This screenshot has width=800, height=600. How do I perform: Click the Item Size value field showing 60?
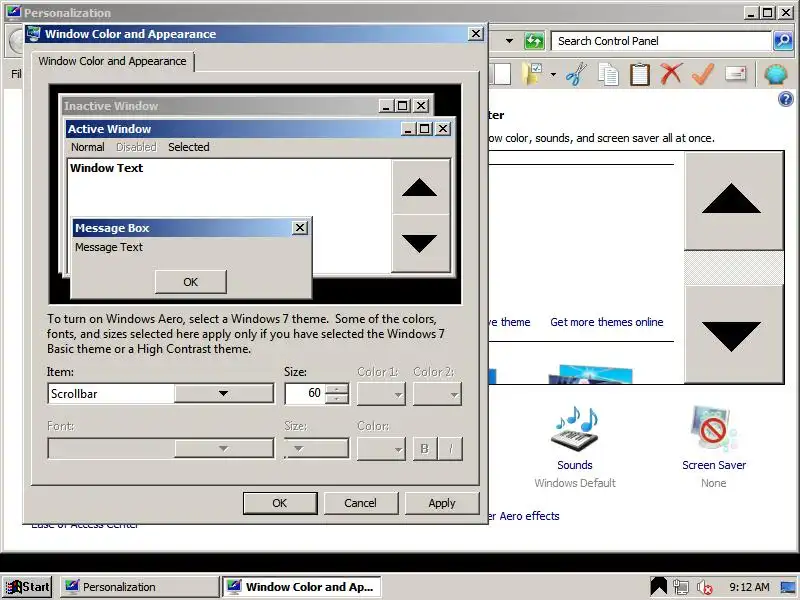tap(305, 393)
